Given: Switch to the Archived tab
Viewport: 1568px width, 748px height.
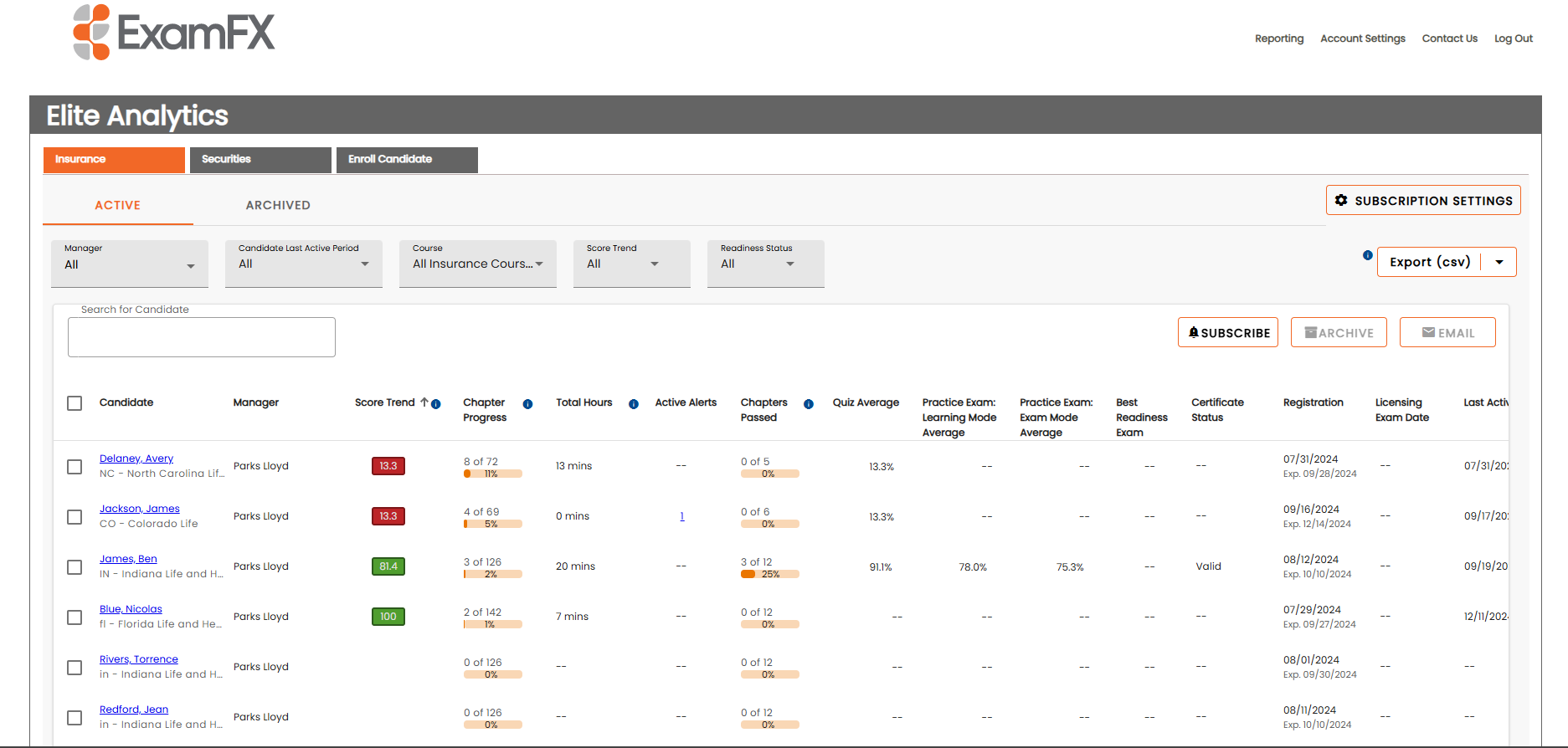Looking at the screenshot, I should (278, 206).
